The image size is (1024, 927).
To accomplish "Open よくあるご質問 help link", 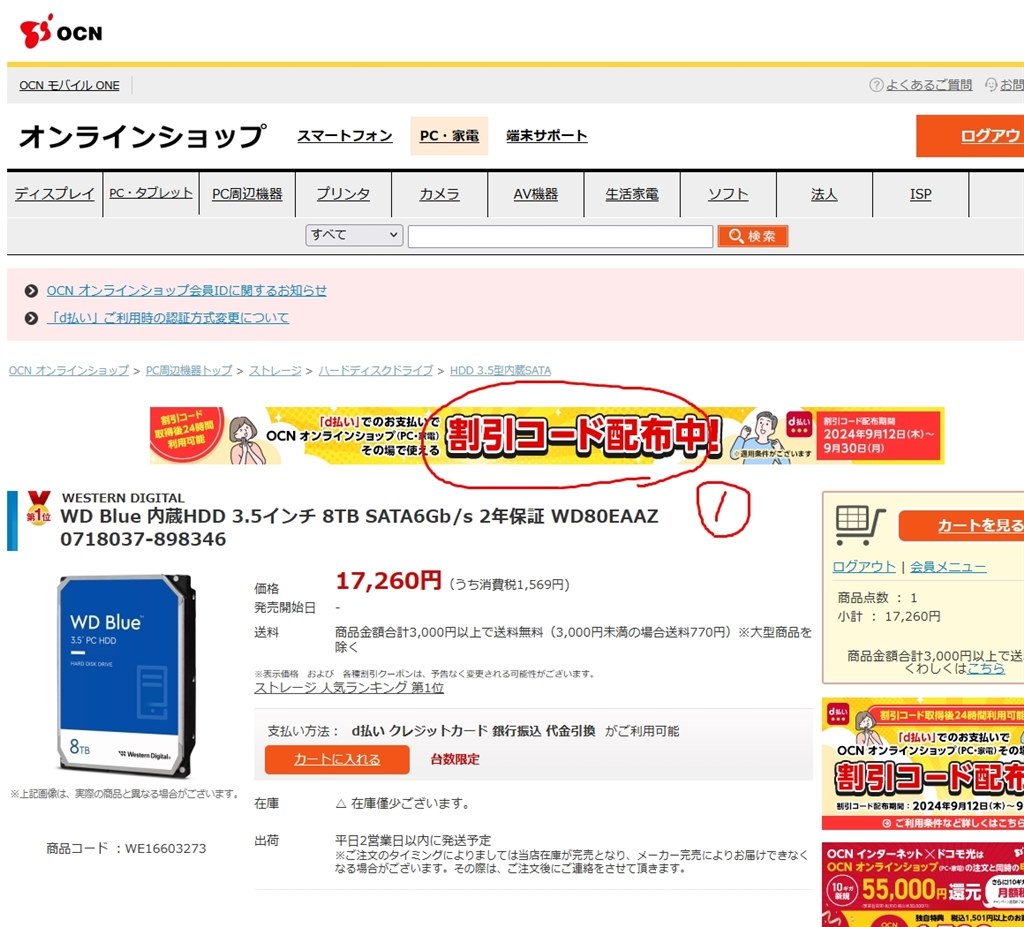I will (x=929, y=85).
